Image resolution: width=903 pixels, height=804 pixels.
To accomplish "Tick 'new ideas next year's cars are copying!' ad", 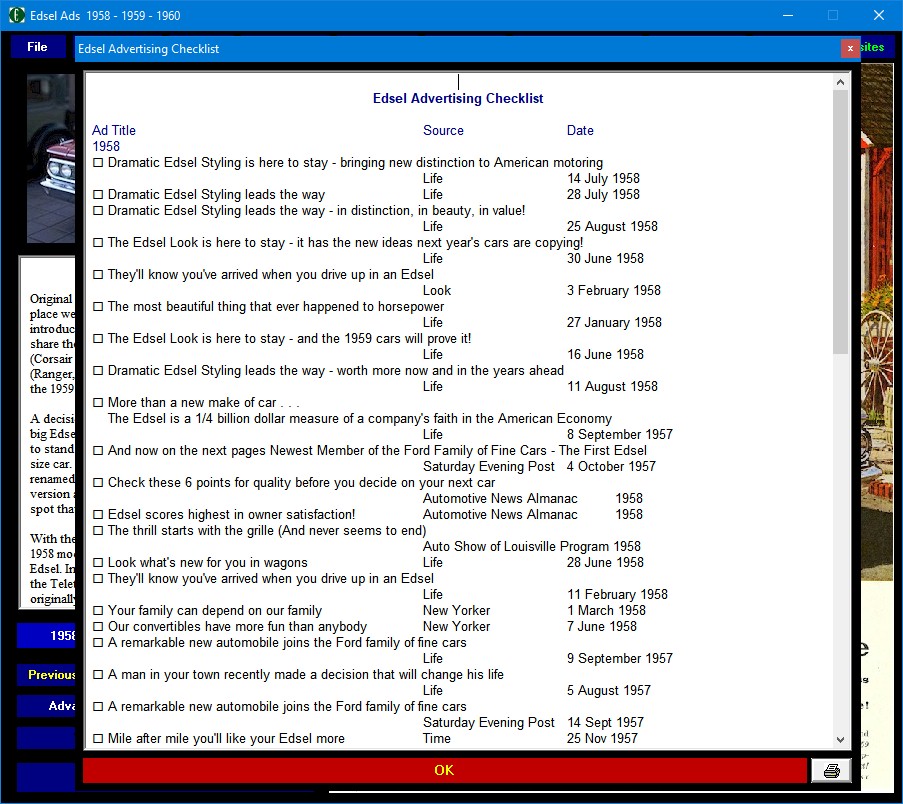I will (98, 243).
